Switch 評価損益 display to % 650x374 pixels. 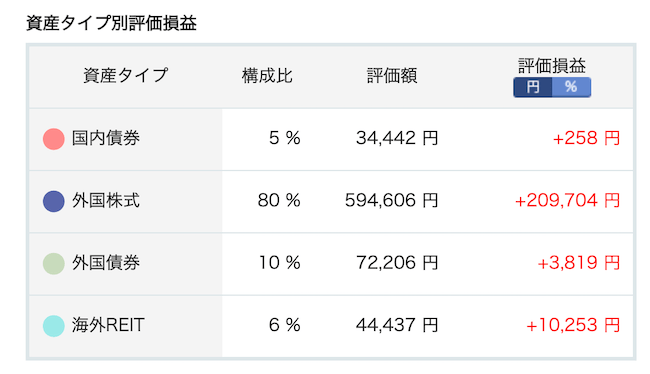coord(571,87)
